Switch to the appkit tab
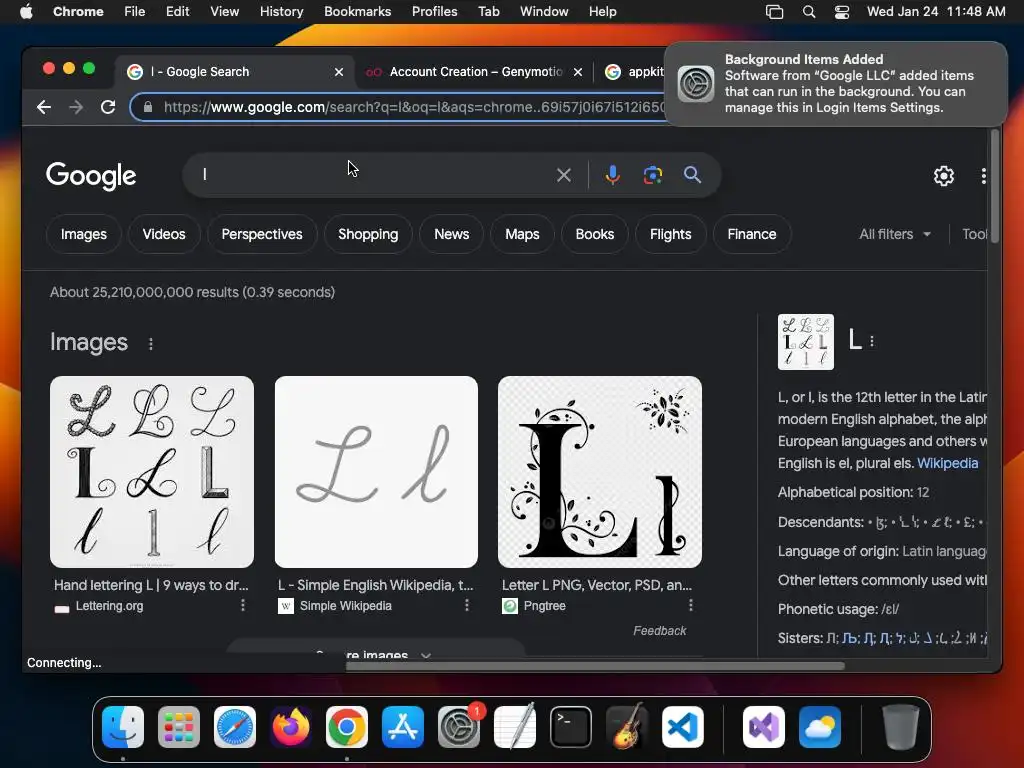The width and height of the screenshot is (1024, 768). tap(633, 72)
